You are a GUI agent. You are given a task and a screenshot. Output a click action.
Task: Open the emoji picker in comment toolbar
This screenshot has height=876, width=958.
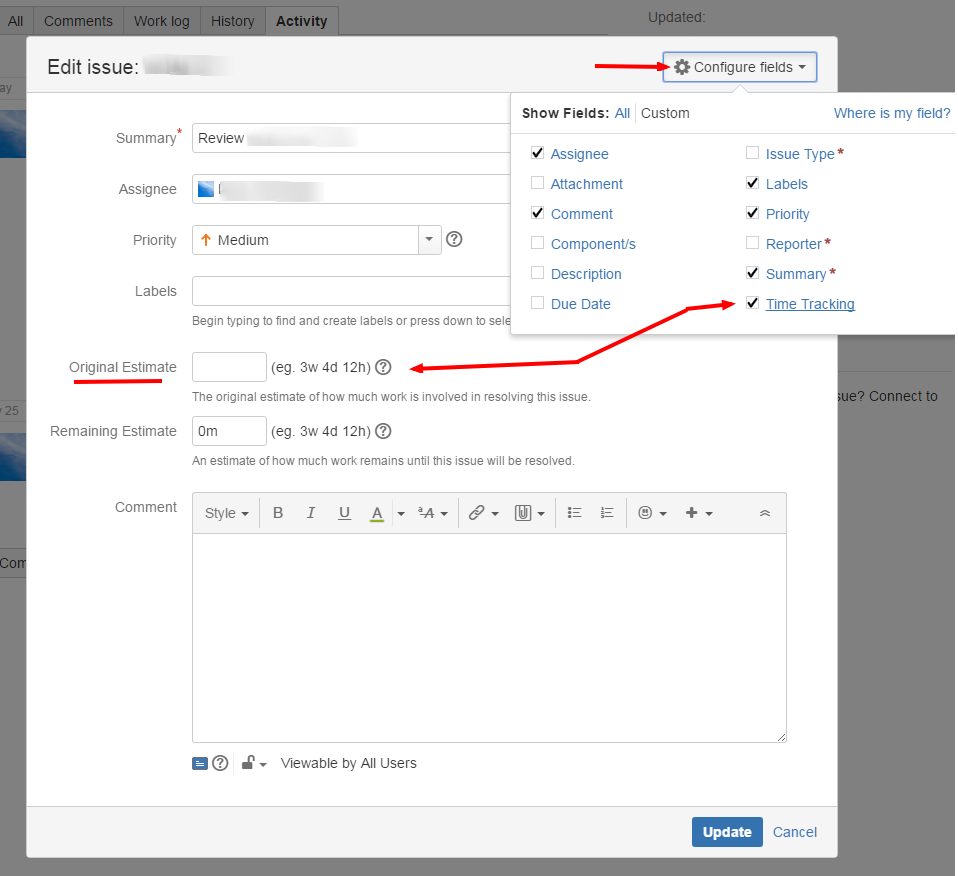click(647, 512)
